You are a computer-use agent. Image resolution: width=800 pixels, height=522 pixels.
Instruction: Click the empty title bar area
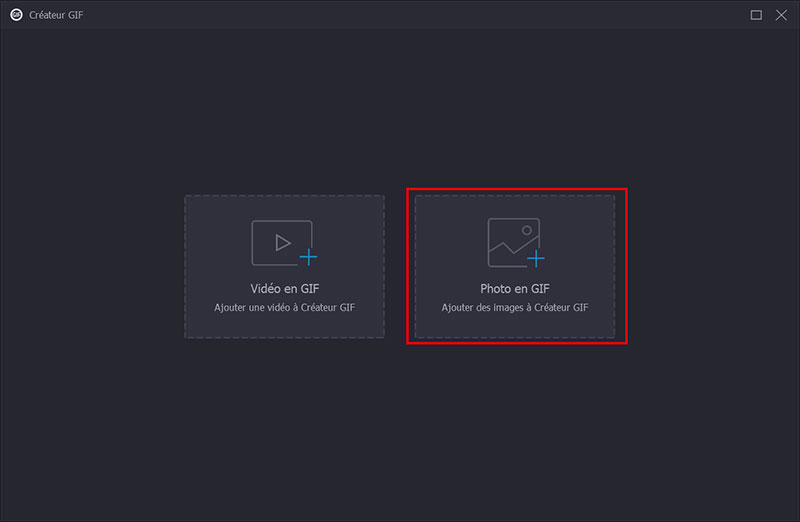(x=400, y=15)
